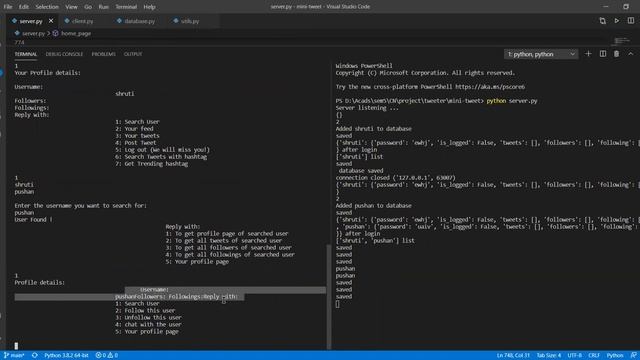Open the File menu

(x=8, y=7)
